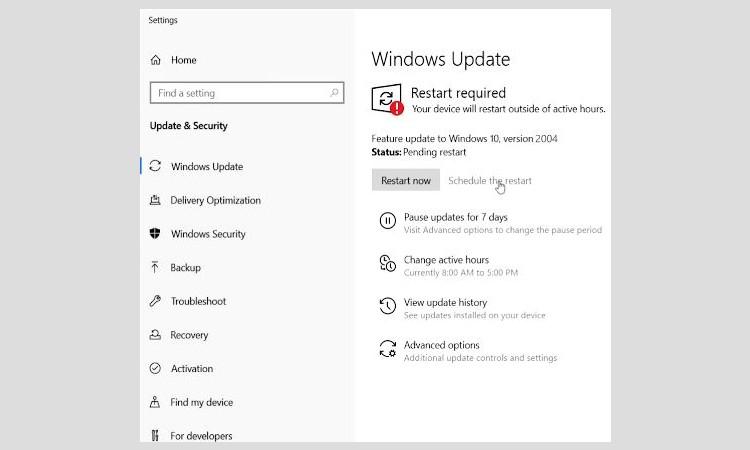Screen dimensions: 750x450
Task: Open View update history
Action: point(445,302)
